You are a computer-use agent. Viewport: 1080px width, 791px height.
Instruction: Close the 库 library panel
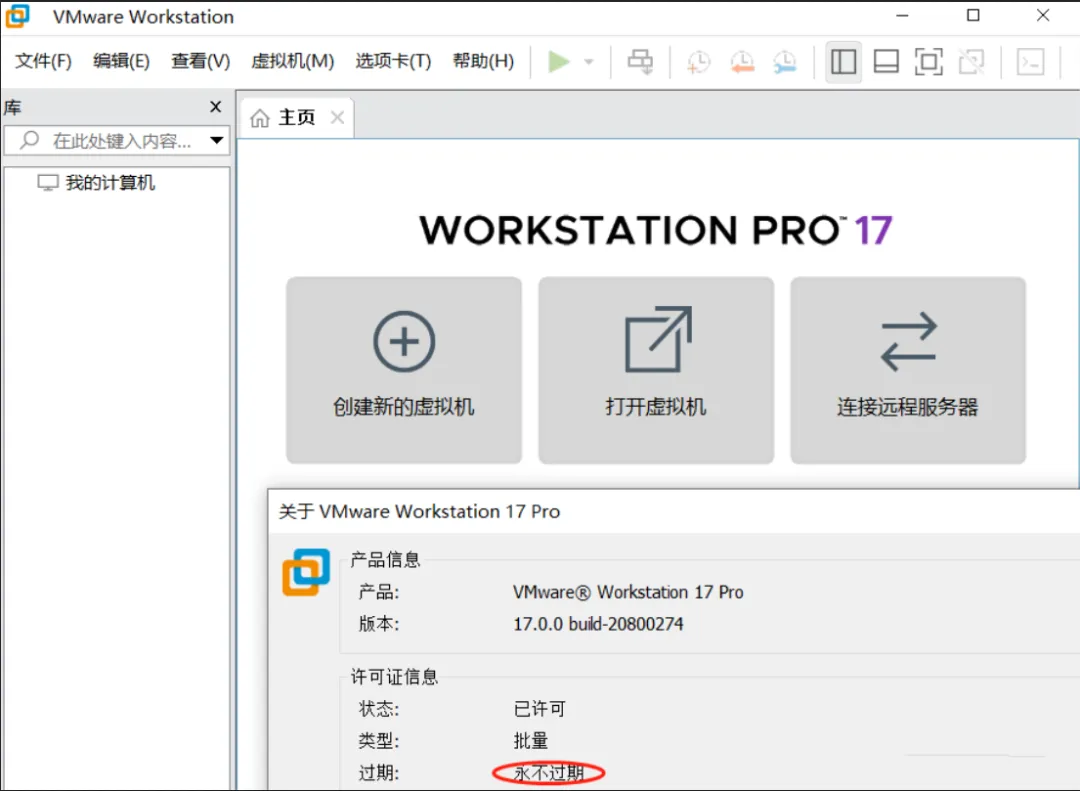[x=216, y=107]
